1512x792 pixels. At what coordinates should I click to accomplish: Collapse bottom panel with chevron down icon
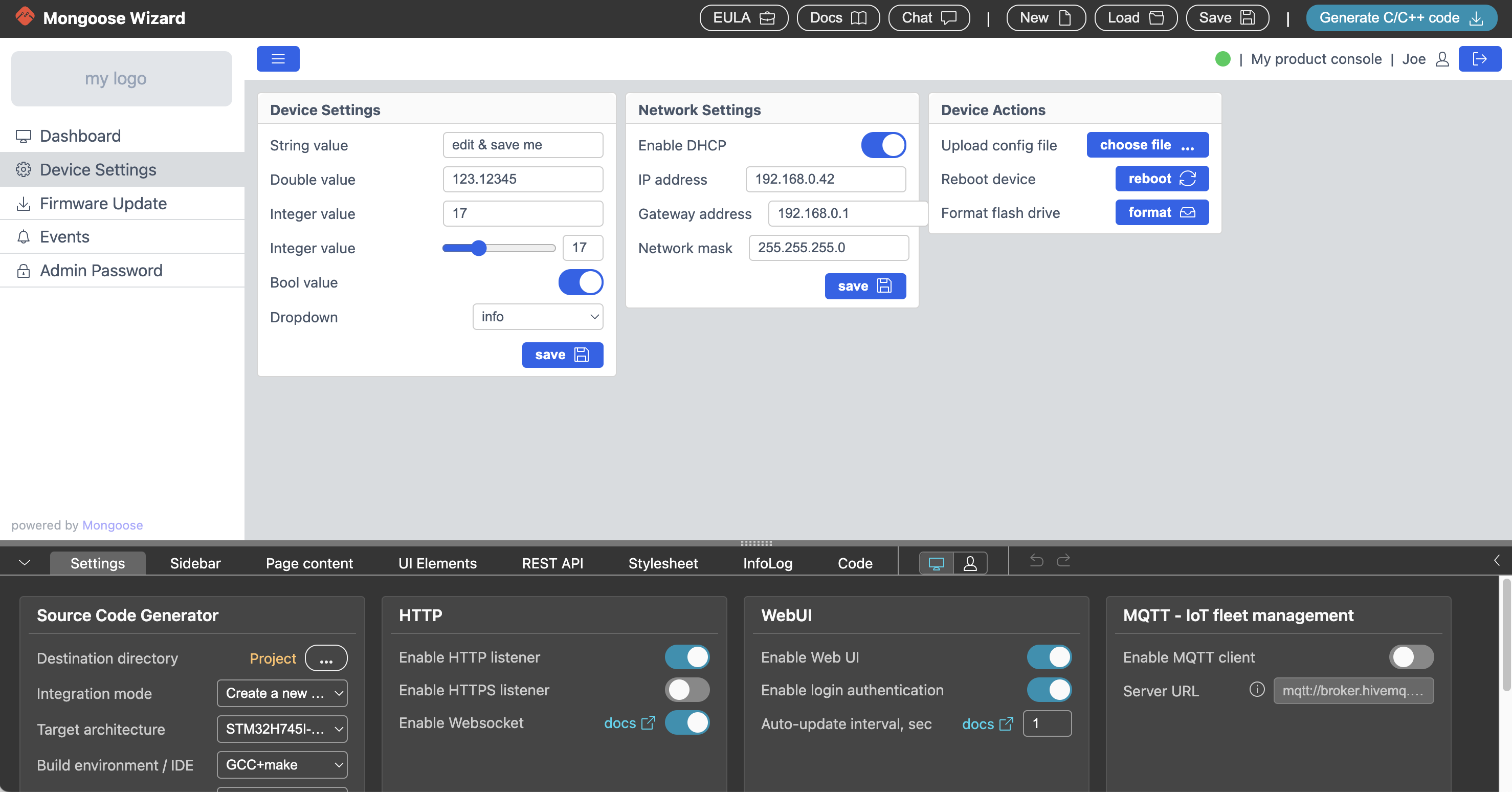point(24,562)
